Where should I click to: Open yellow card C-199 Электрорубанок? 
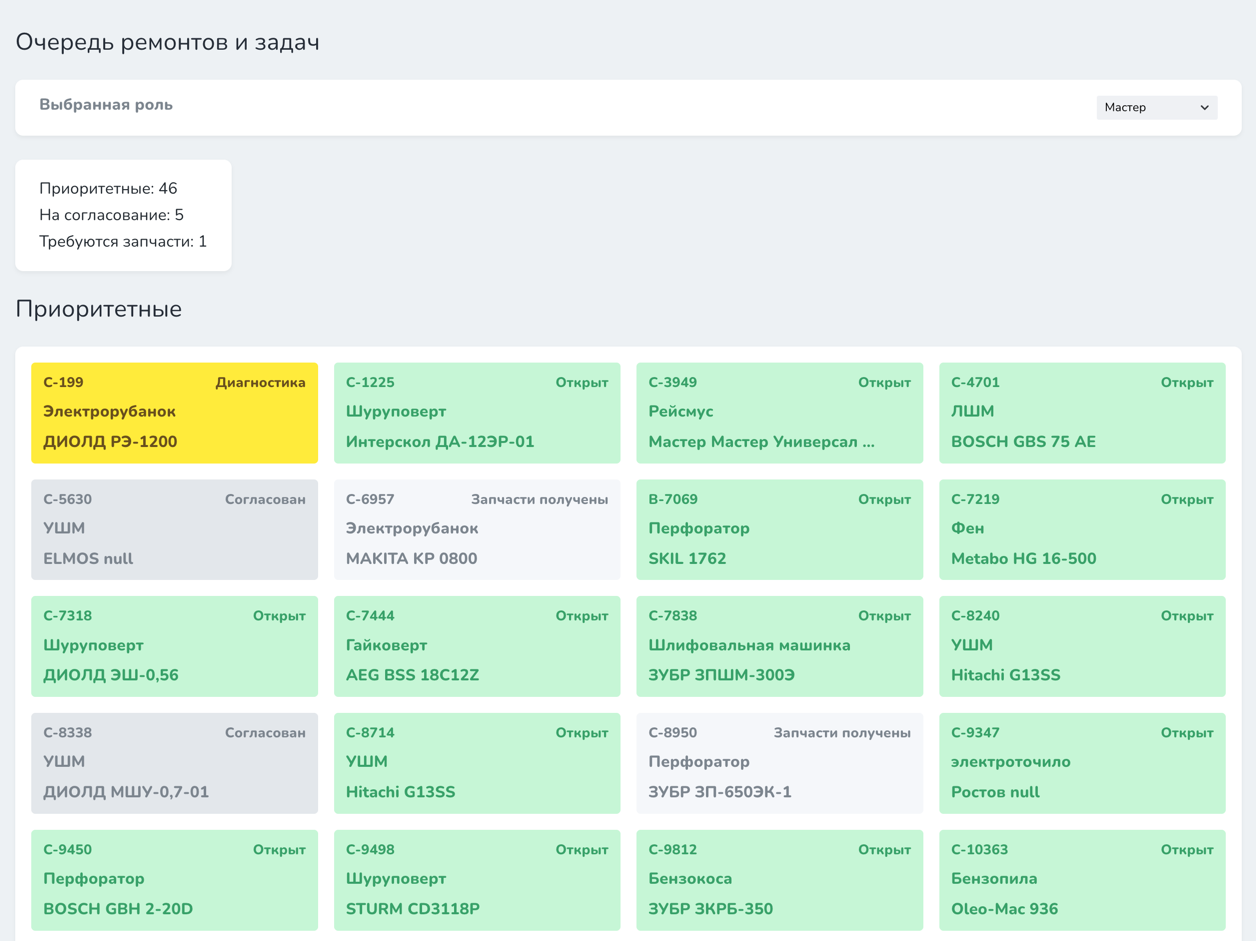174,413
